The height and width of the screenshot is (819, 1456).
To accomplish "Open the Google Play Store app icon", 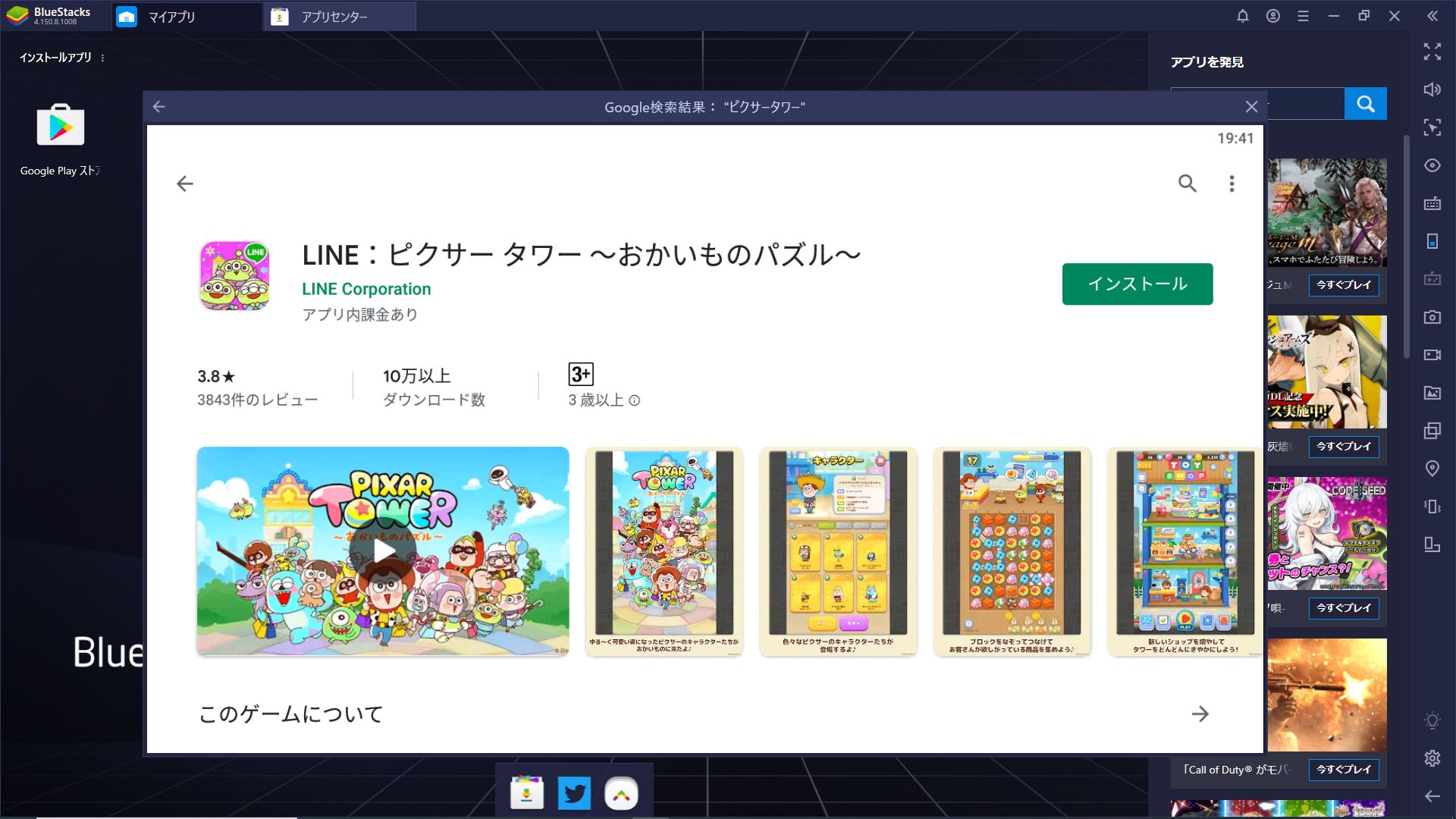I will (x=61, y=125).
